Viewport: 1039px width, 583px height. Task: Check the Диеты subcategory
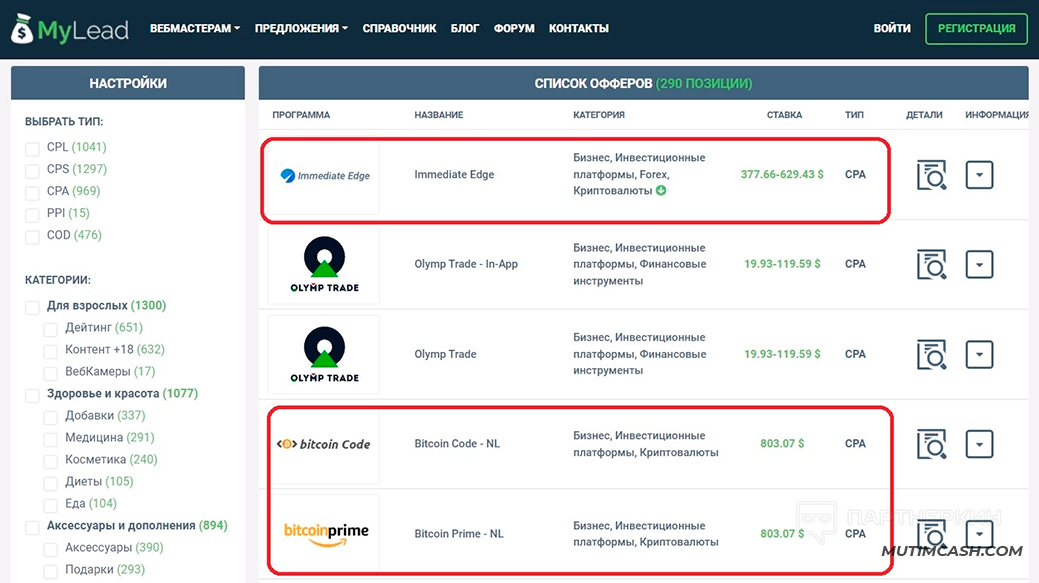[50, 482]
